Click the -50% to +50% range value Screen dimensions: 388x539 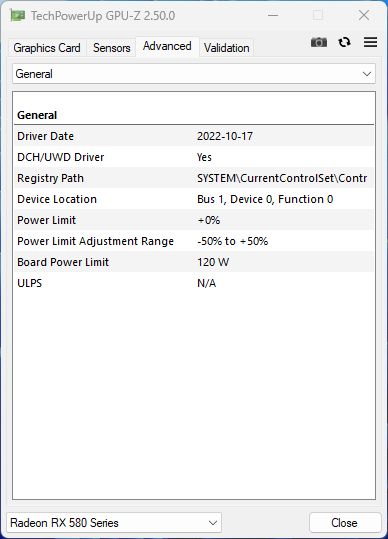(x=233, y=241)
